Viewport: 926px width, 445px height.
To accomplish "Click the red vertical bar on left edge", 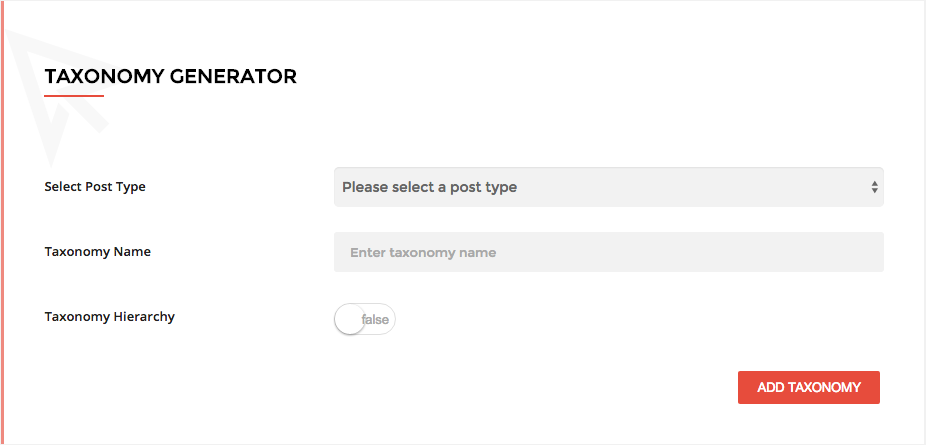I will (3, 222).
